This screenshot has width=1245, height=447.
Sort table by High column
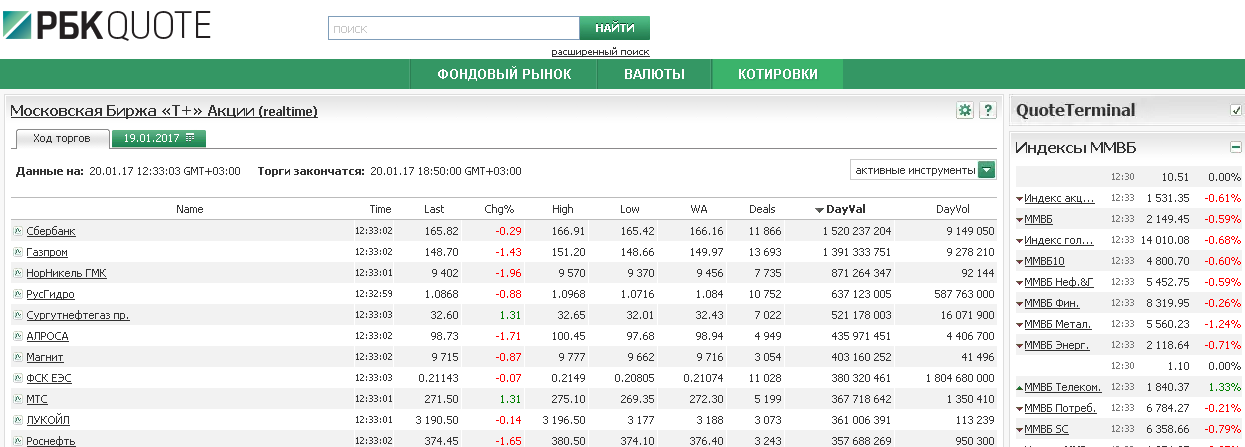tap(563, 210)
